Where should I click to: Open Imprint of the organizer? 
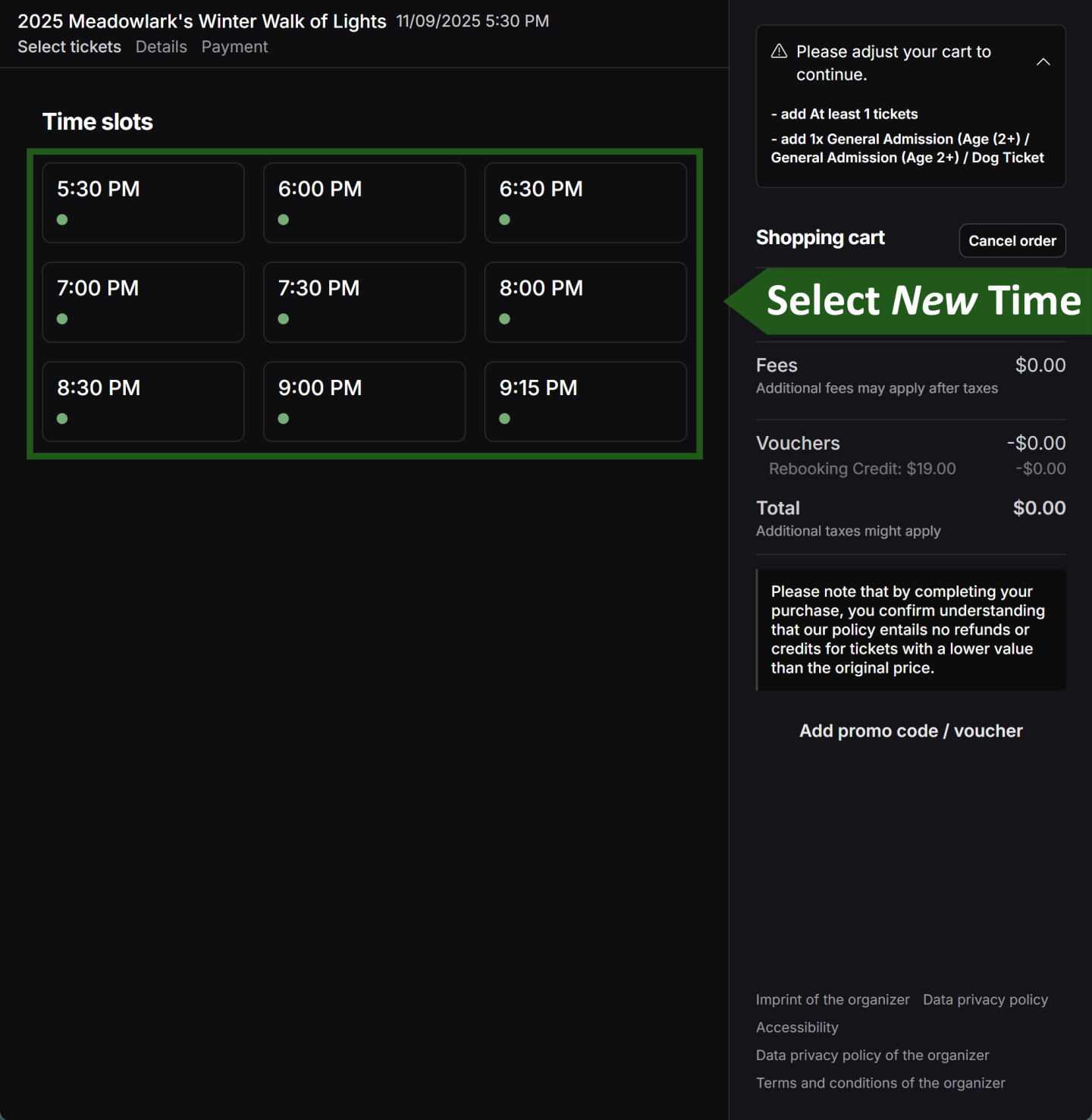click(832, 999)
